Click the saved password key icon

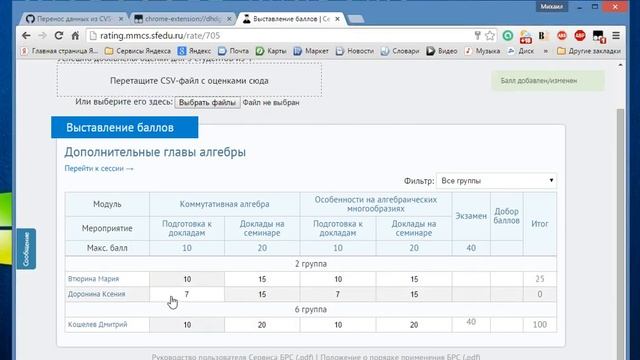coord(477,36)
